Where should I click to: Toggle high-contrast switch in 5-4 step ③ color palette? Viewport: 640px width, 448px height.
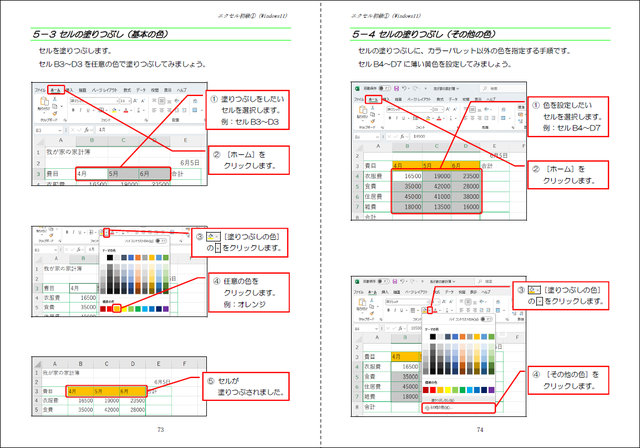(486, 319)
